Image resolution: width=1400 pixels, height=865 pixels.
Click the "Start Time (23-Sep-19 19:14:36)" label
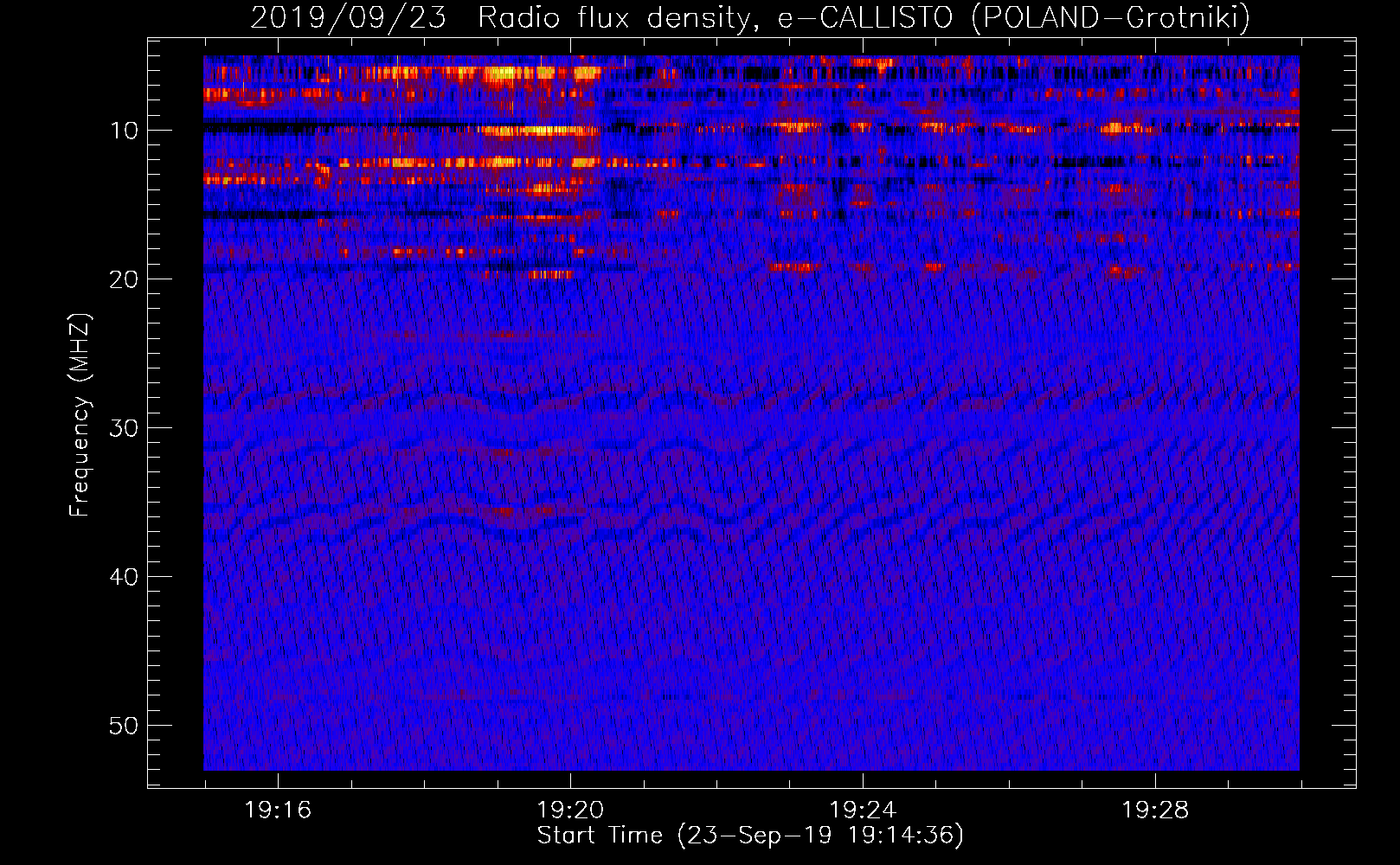tap(750, 836)
